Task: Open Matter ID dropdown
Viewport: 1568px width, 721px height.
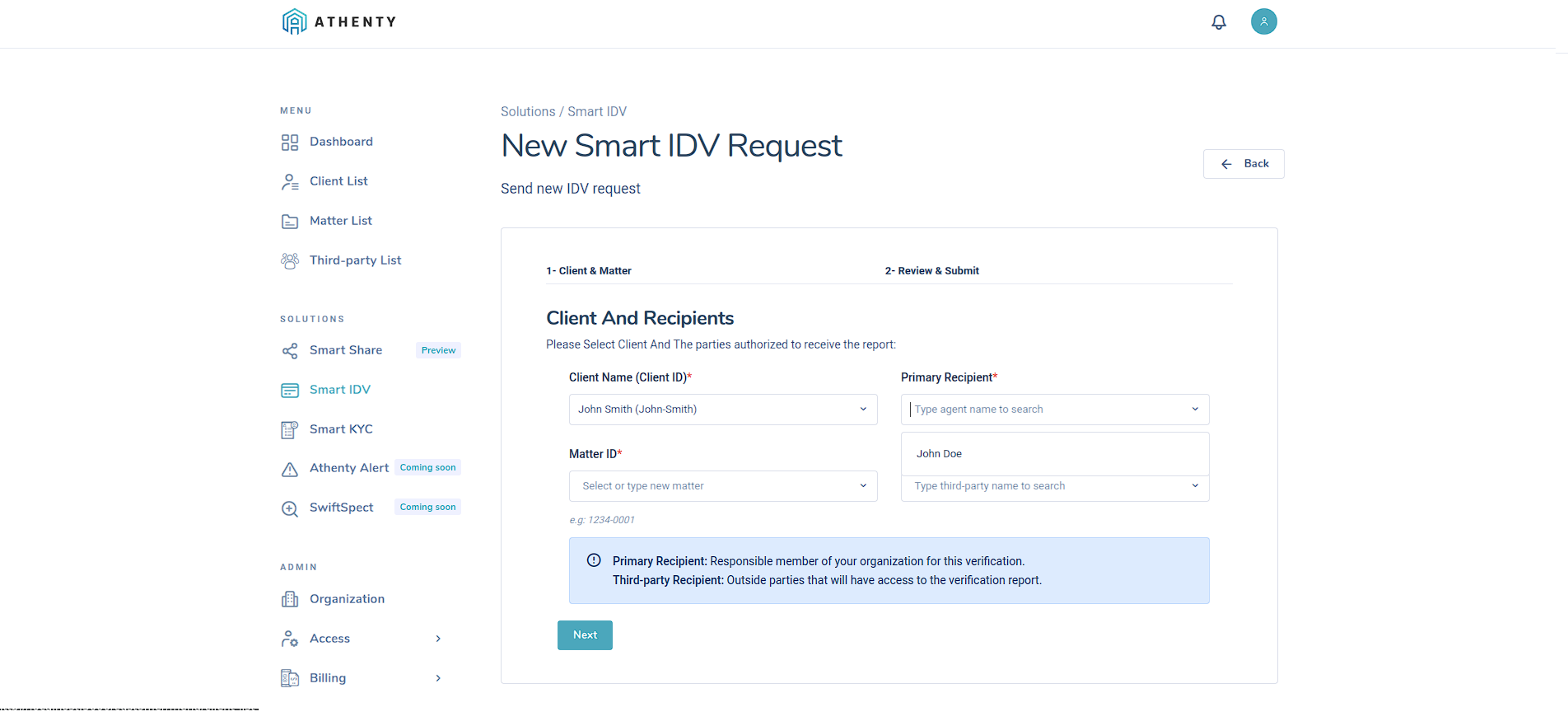Action: pos(722,486)
